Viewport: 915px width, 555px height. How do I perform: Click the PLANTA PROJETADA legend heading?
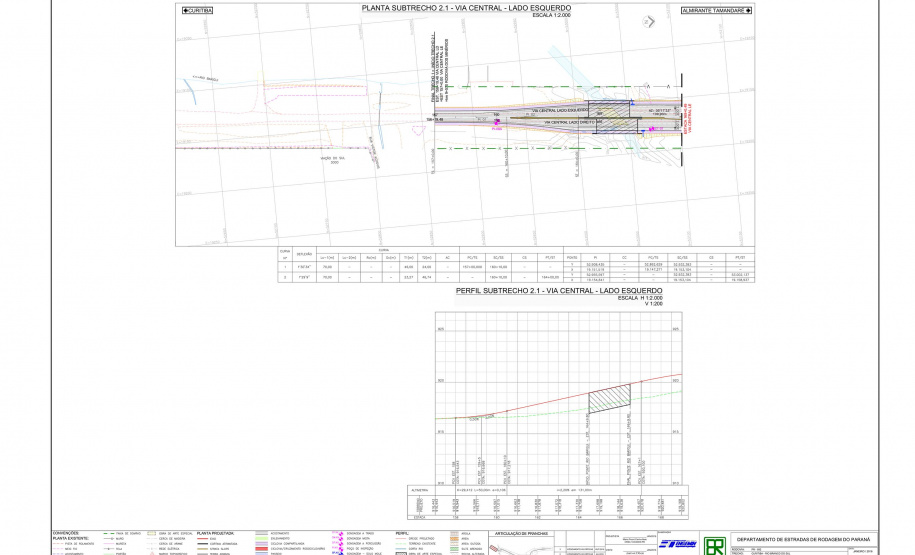[216, 533]
